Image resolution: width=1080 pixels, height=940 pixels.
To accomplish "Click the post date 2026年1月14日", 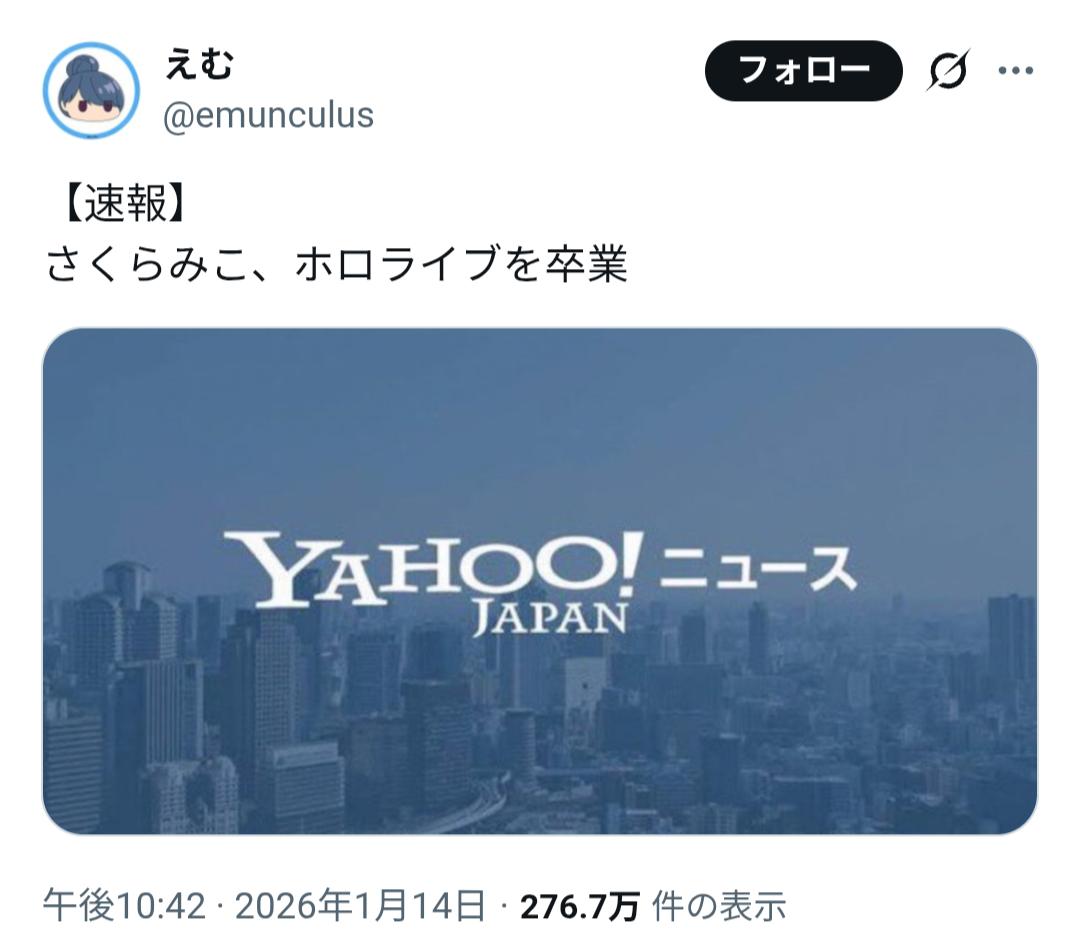I will pyautogui.click(x=360, y=905).
